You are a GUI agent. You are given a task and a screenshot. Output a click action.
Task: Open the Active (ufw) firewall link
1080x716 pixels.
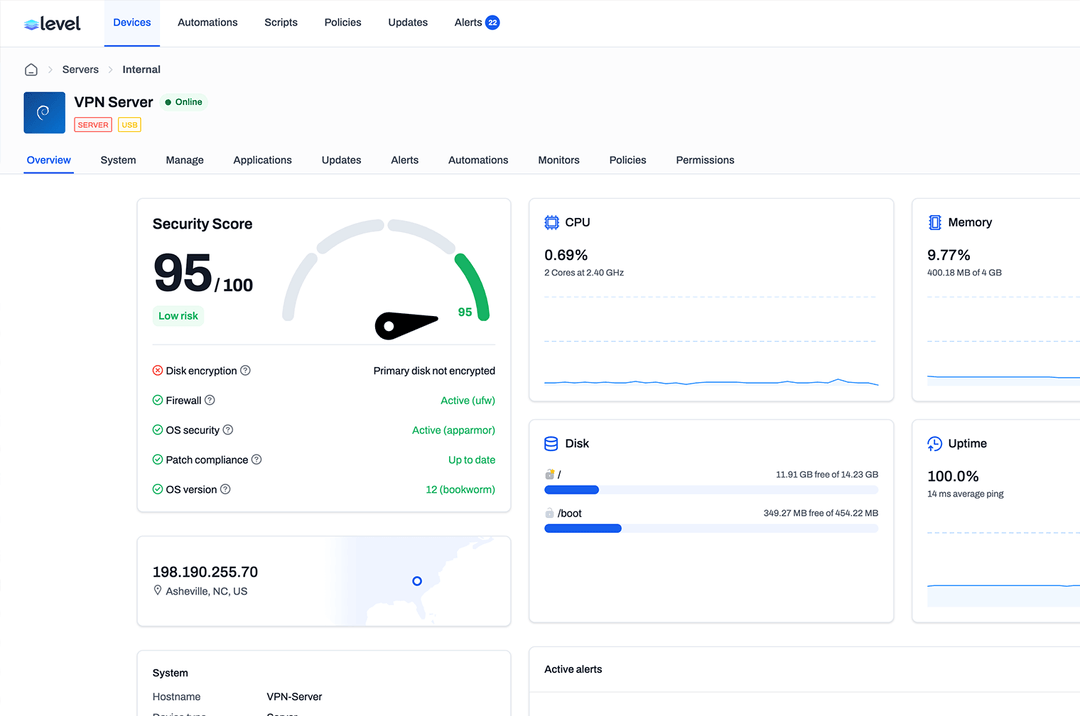[x=468, y=400]
